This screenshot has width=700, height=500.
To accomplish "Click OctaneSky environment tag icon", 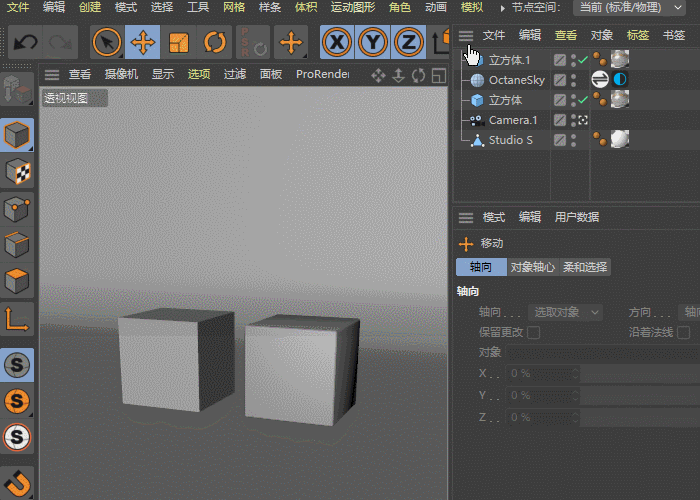I will pos(600,79).
